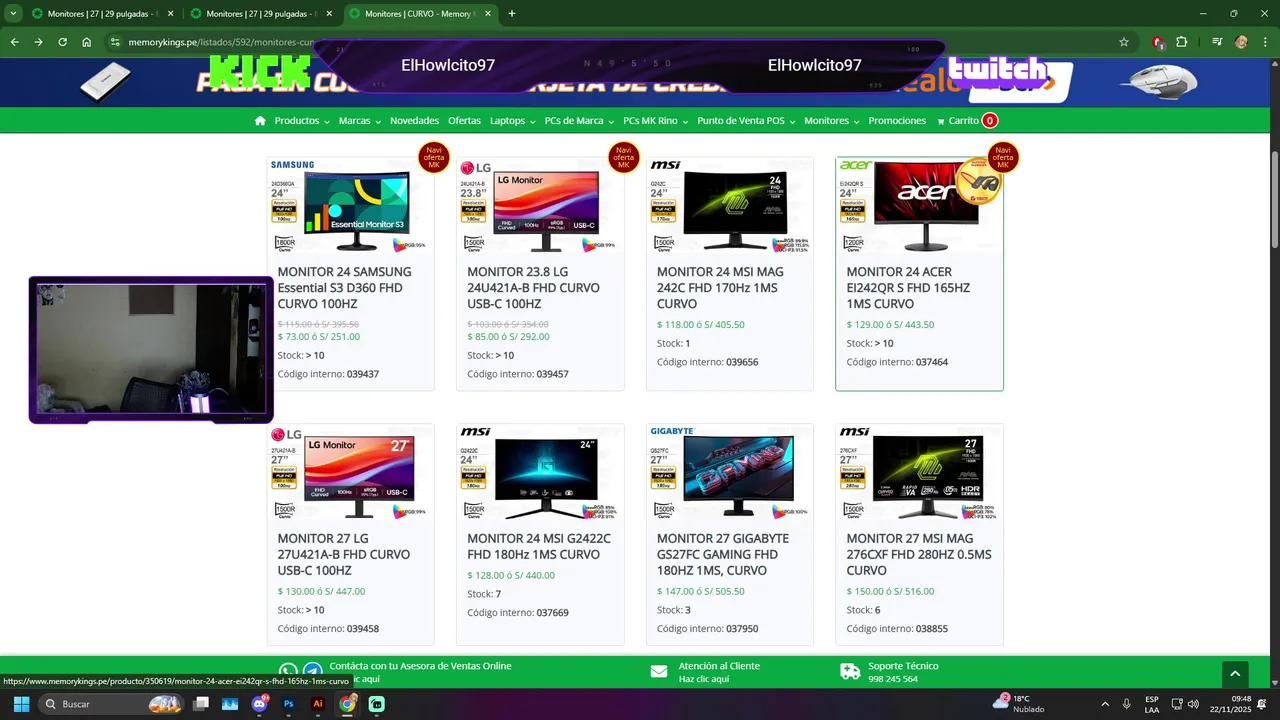This screenshot has height=720, width=1280.
Task: Open the Ofertas section
Action: coord(464,120)
